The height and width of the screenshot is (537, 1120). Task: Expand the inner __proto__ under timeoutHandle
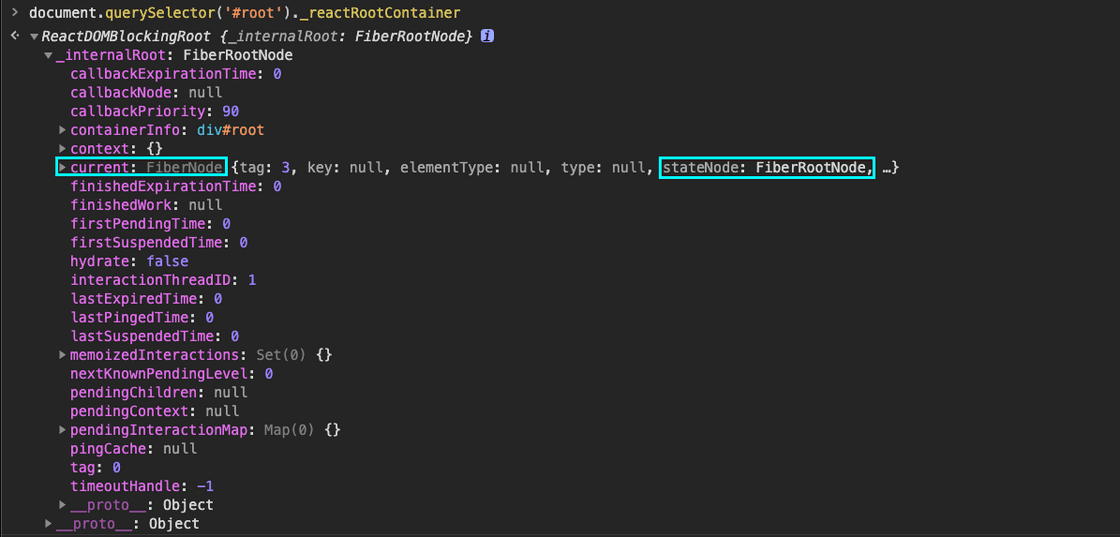pyautogui.click(x=64, y=505)
